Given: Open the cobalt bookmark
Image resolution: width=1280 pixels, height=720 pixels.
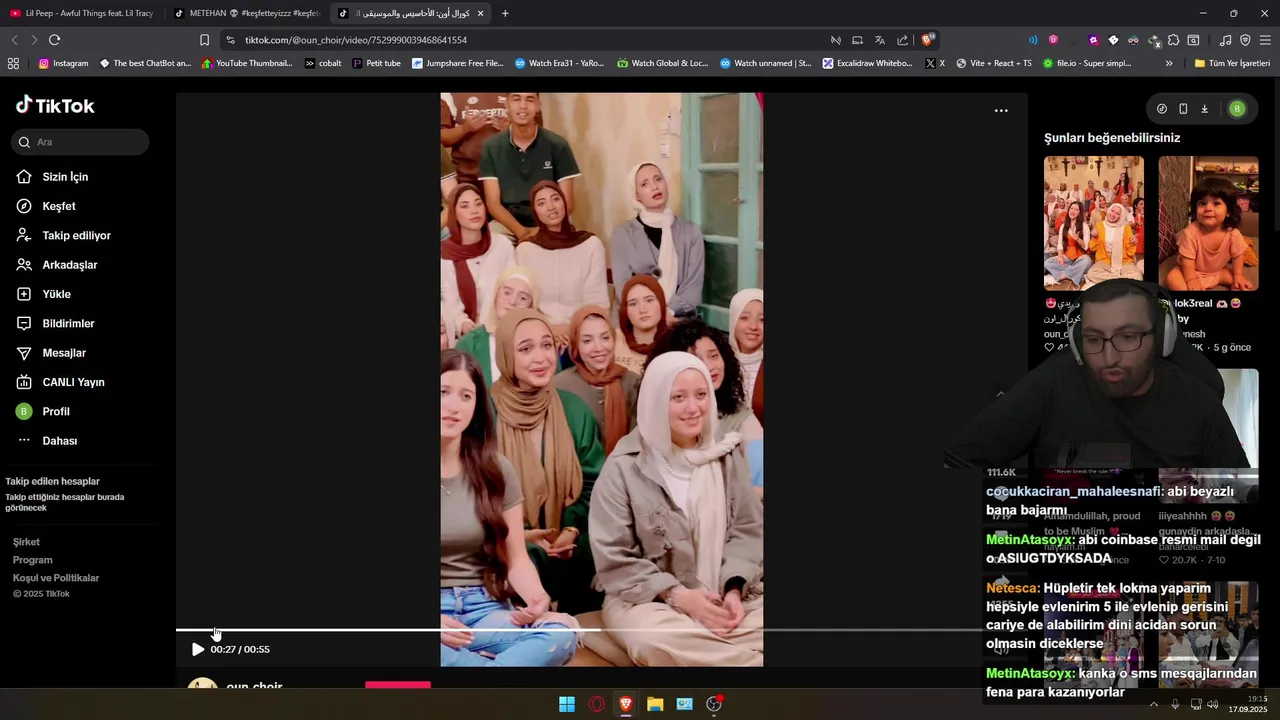Looking at the screenshot, I should pyautogui.click(x=323, y=63).
